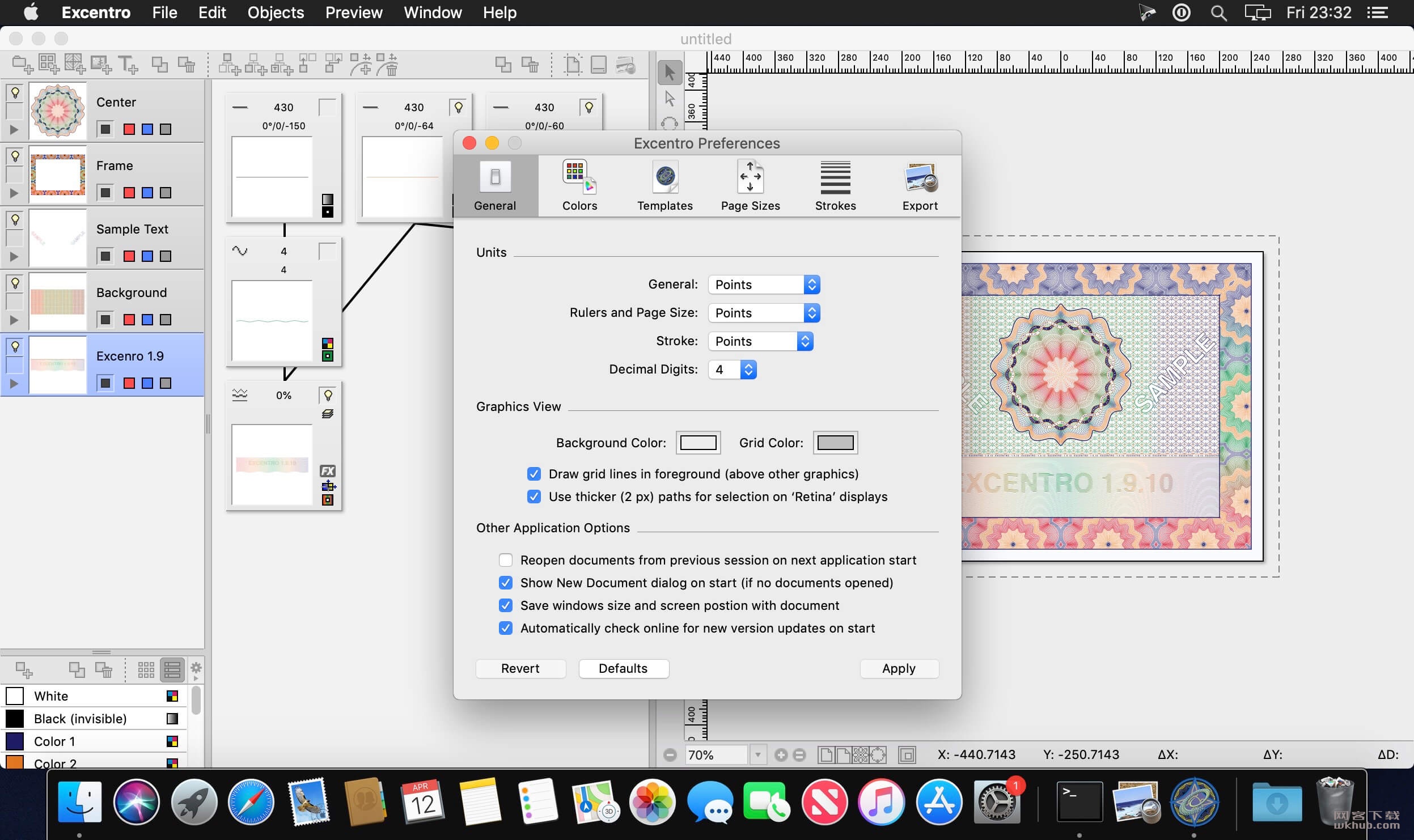Toggle thicker paths for Retina displays checkbox
1414x840 pixels.
click(534, 497)
